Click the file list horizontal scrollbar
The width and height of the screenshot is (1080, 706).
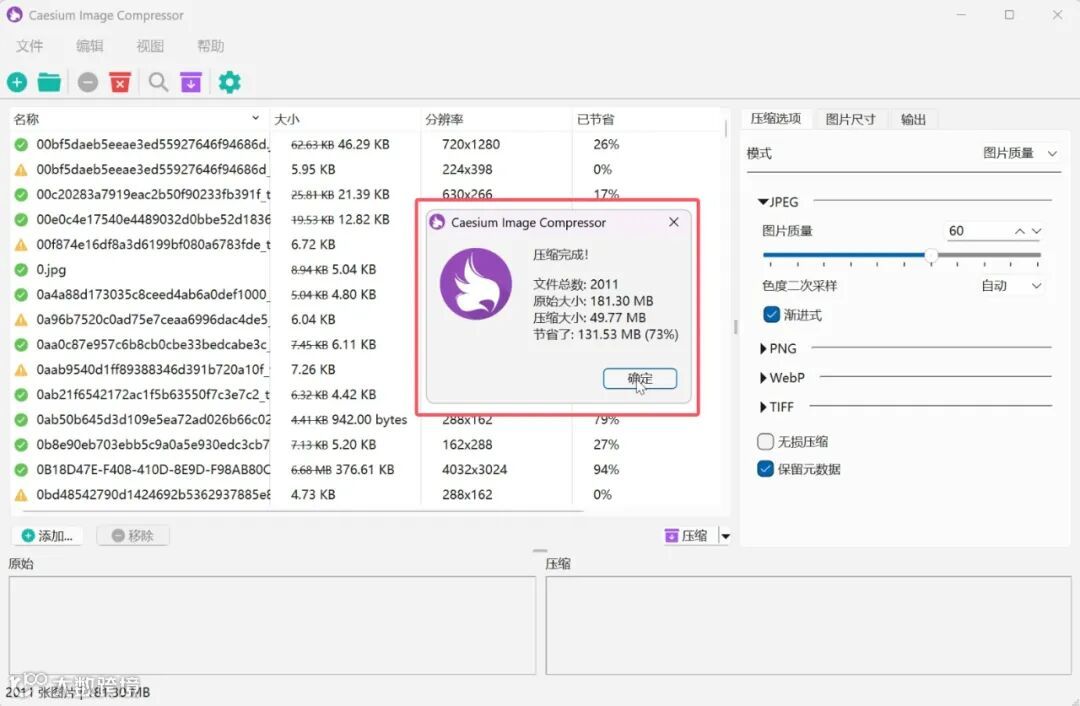[303, 511]
